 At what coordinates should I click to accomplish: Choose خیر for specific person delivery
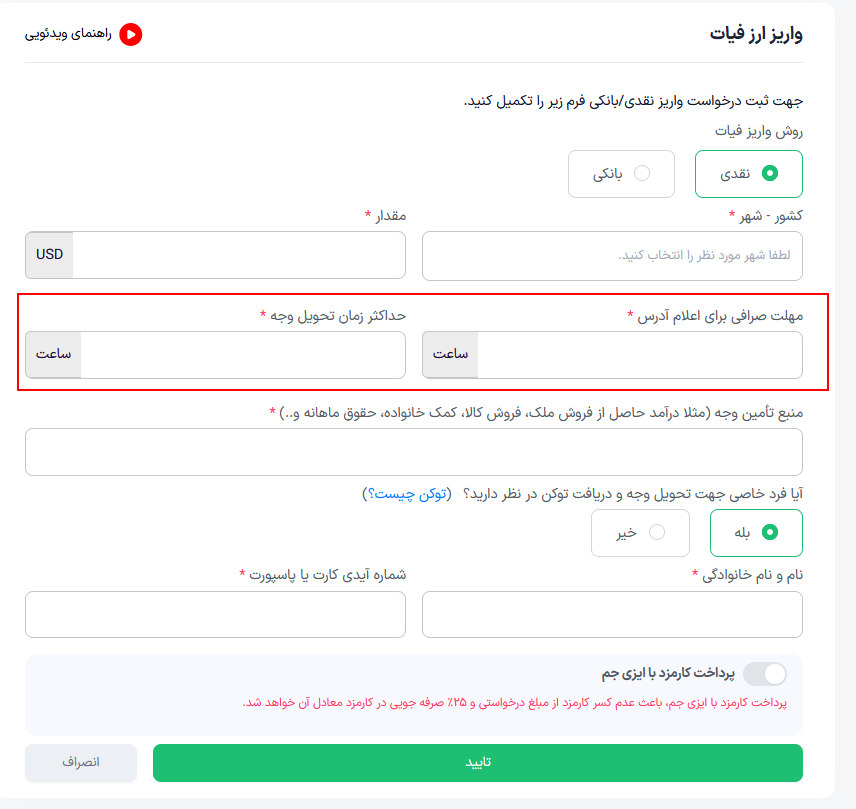(x=640, y=533)
